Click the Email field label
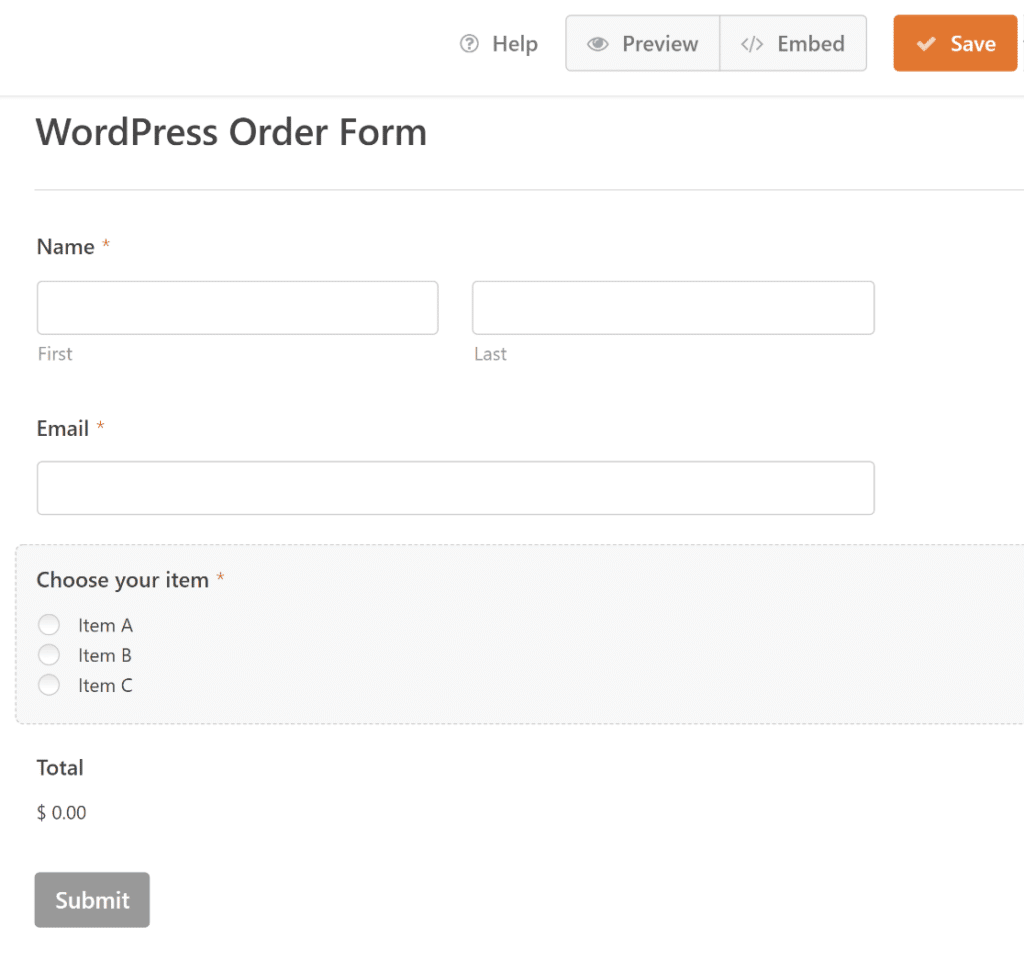Screen dimensions: 1024x960 point(63,428)
